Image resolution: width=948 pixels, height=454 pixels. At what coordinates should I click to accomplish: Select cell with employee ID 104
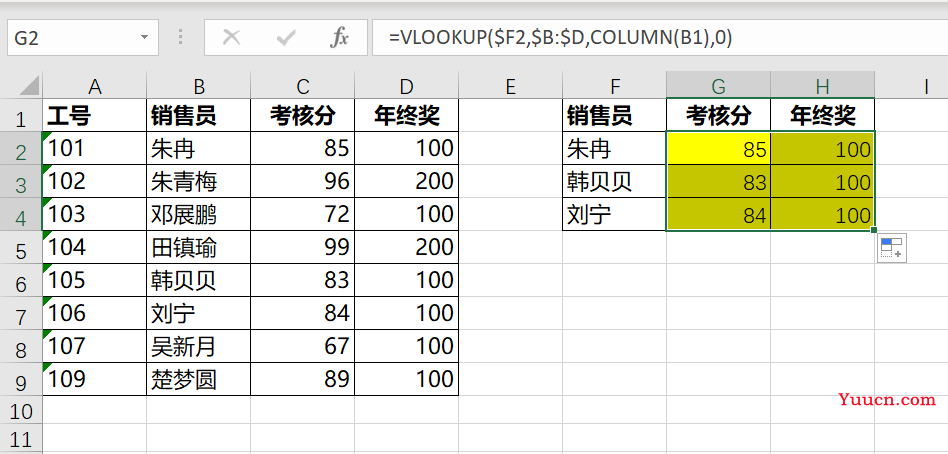(94, 247)
